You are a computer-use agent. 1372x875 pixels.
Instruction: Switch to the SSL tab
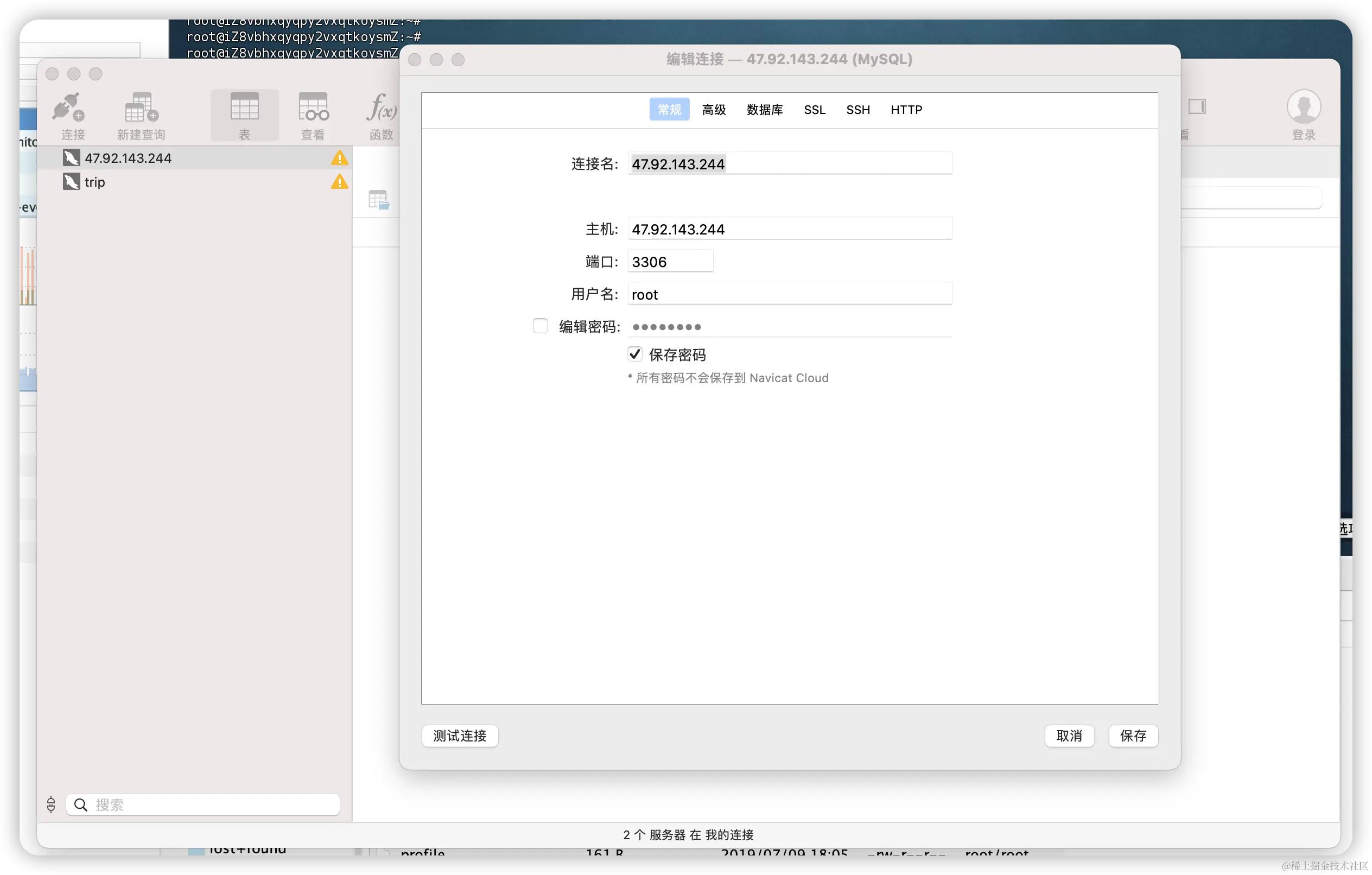[814, 110]
